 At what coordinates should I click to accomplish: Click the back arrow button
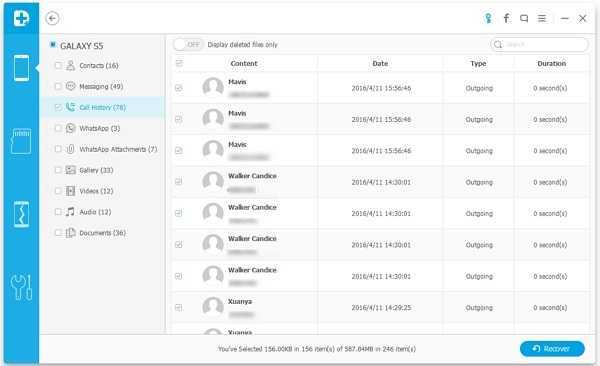click(x=52, y=18)
